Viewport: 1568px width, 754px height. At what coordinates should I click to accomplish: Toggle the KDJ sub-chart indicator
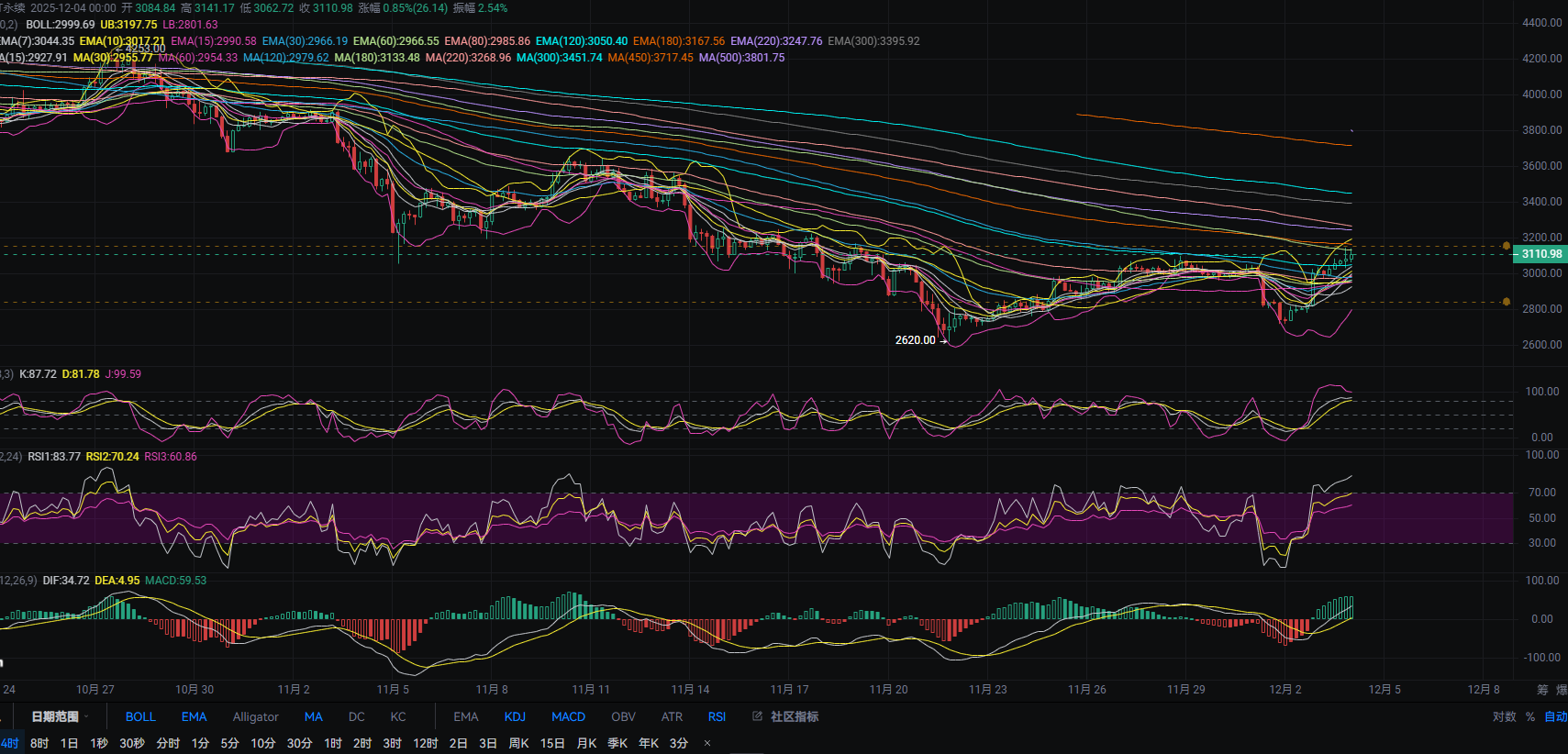click(515, 716)
